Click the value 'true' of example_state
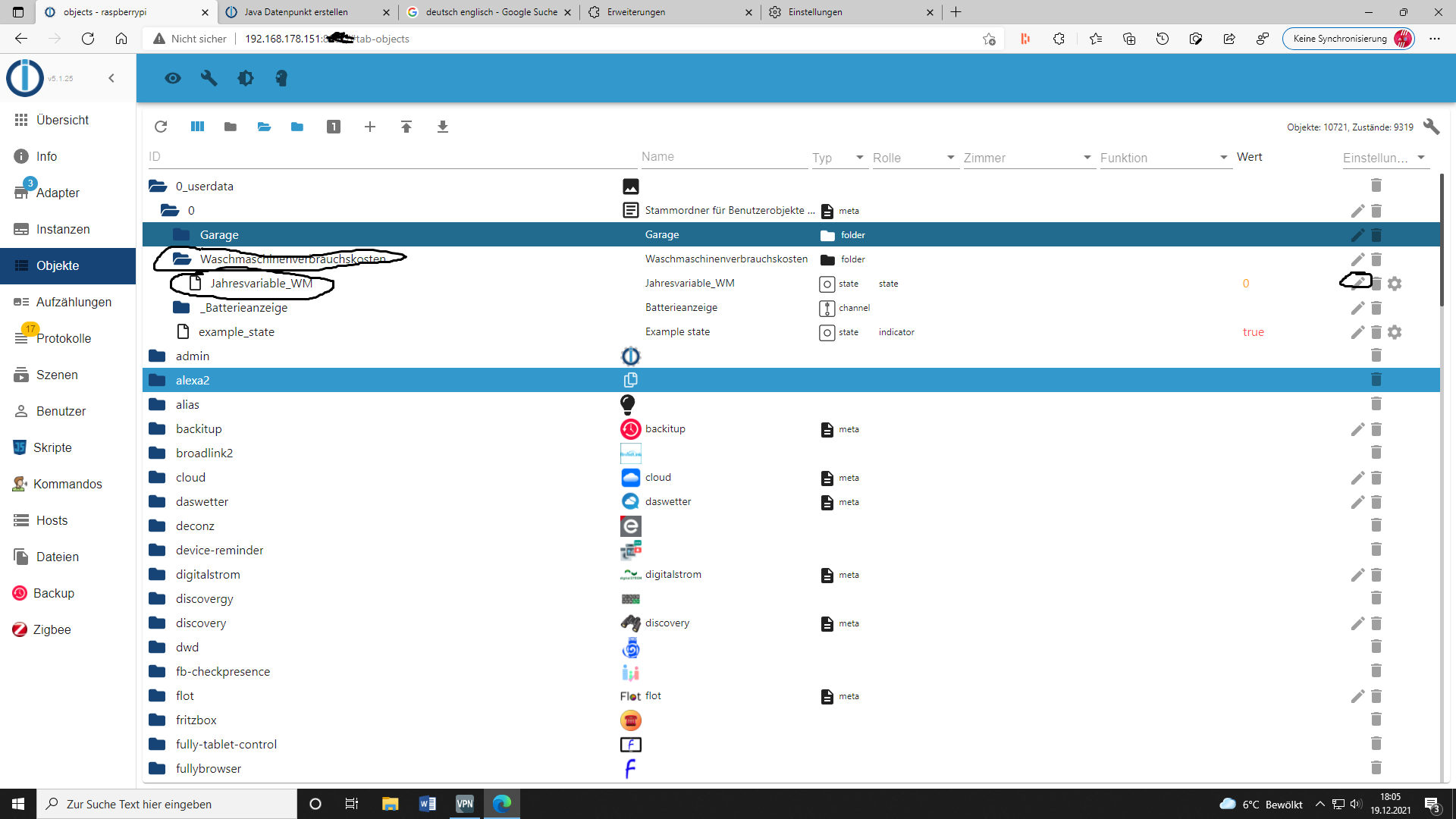Viewport: 1456px width, 819px height. [1253, 332]
